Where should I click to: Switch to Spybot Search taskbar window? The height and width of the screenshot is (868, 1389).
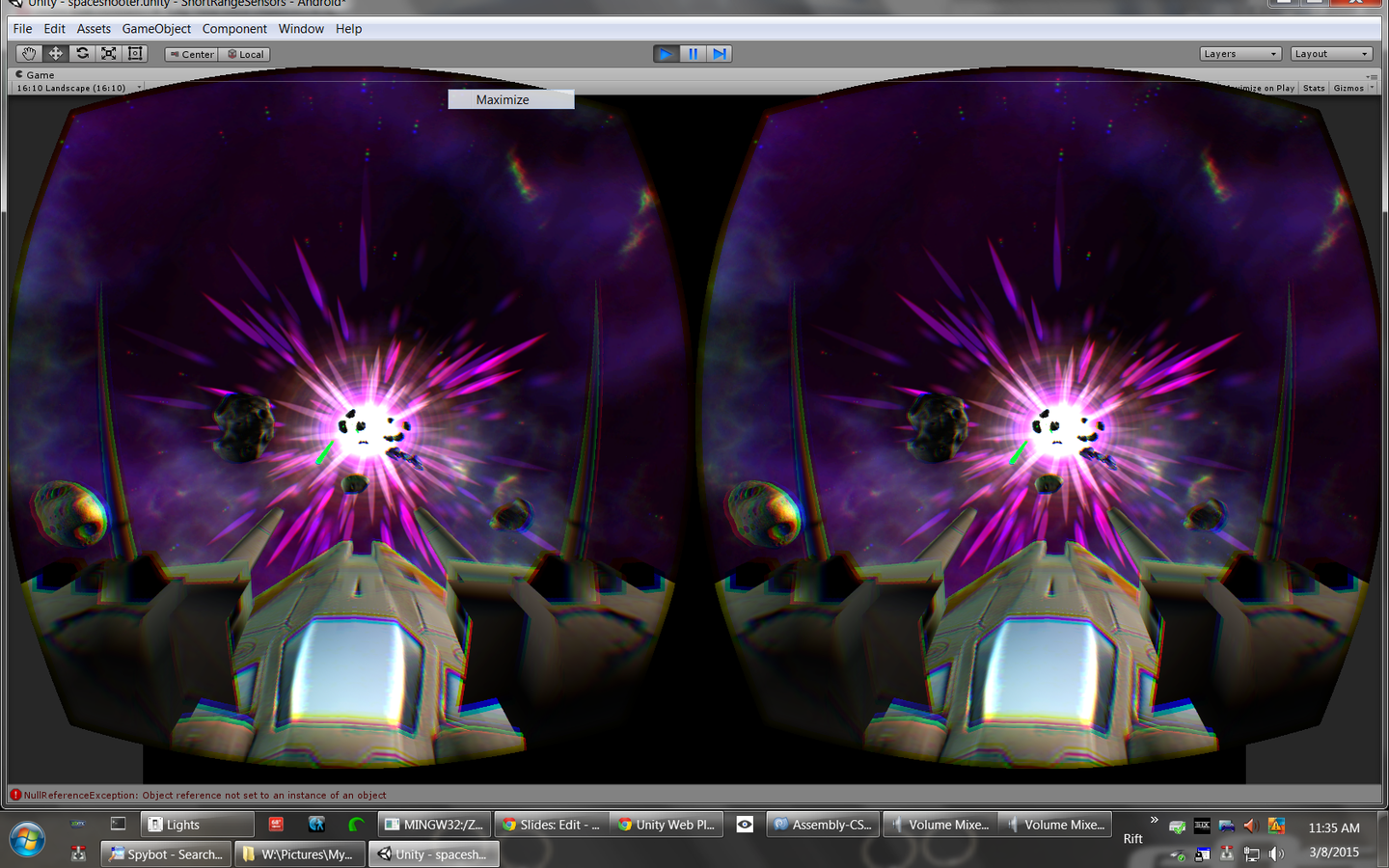(x=166, y=854)
